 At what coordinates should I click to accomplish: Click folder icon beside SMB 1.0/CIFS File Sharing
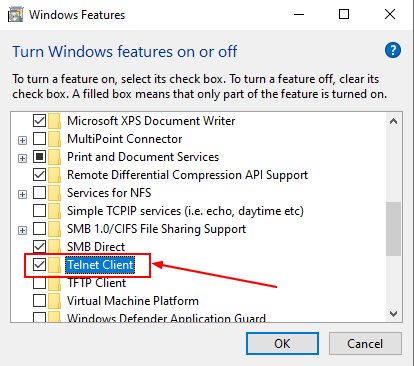click(x=54, y=229)
